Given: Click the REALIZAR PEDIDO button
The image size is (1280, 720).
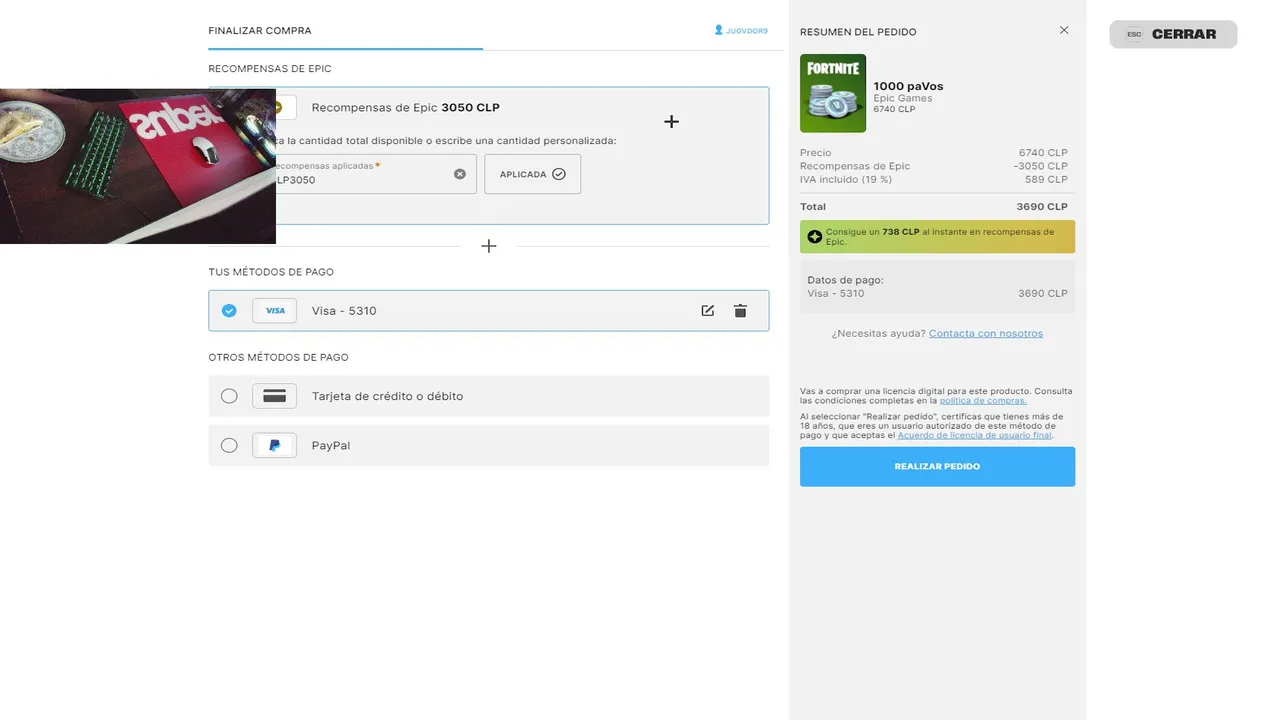Looking at the screenshot, I should click(937, 467).
